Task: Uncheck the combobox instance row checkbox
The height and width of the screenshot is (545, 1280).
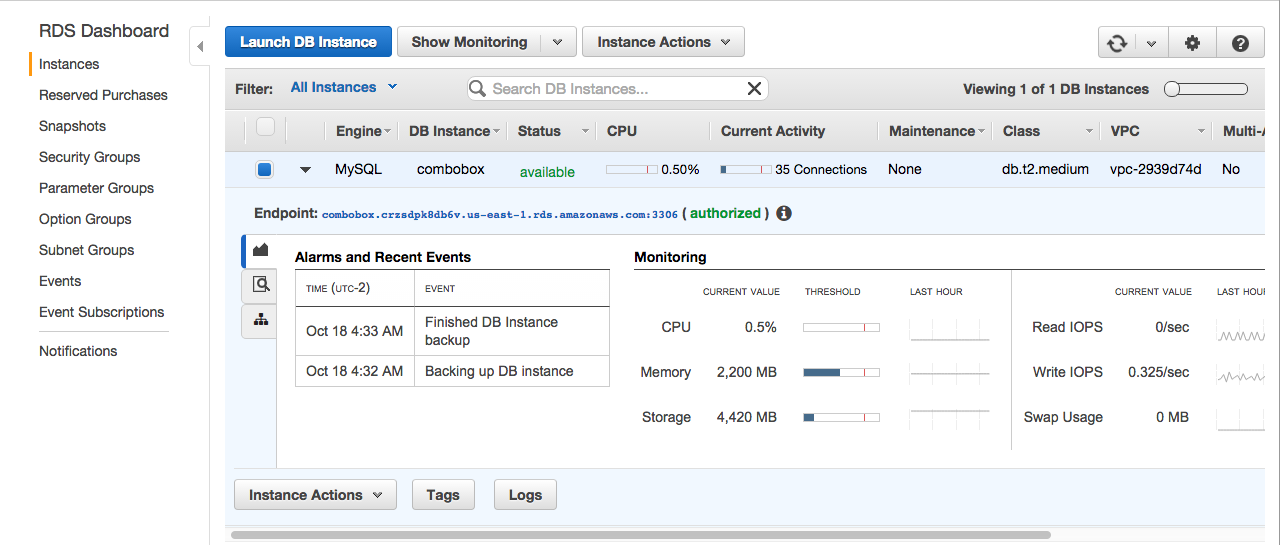Action: 264,170
